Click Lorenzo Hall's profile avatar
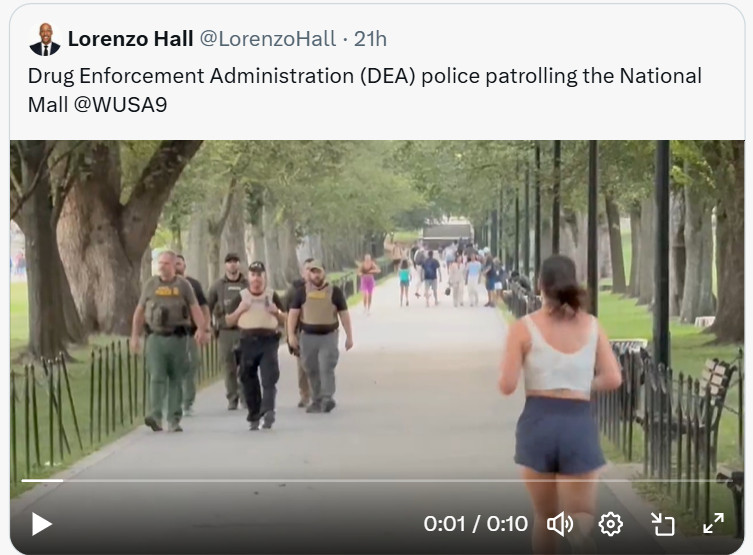Image resolution: width=753 pixels, height=555 pixels. coord(45,39)
